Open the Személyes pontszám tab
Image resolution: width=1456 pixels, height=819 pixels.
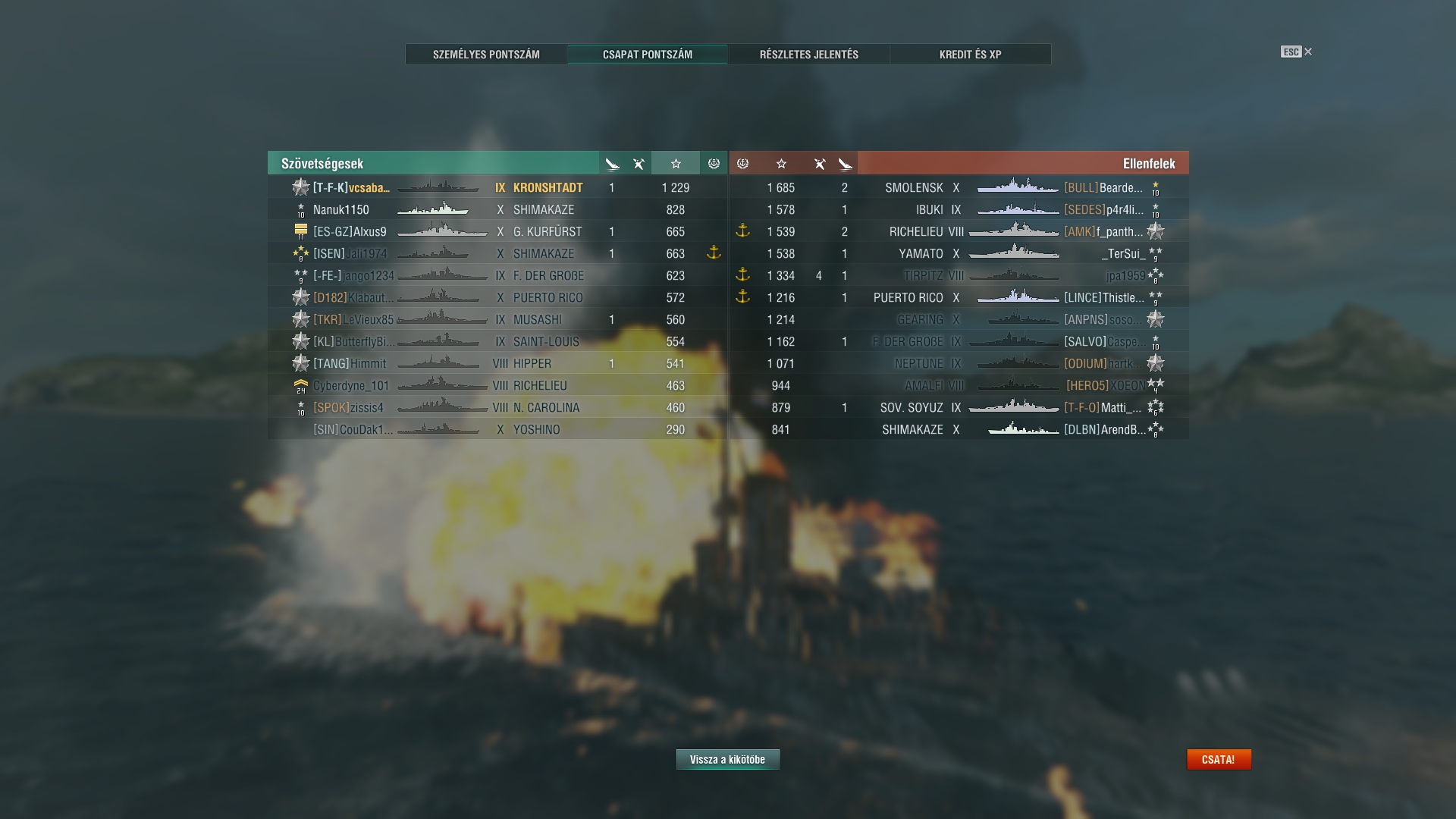coord(486,55)
